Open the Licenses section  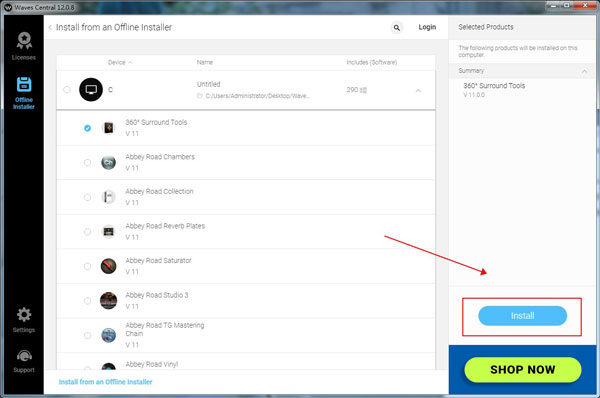tap(24, 46)
